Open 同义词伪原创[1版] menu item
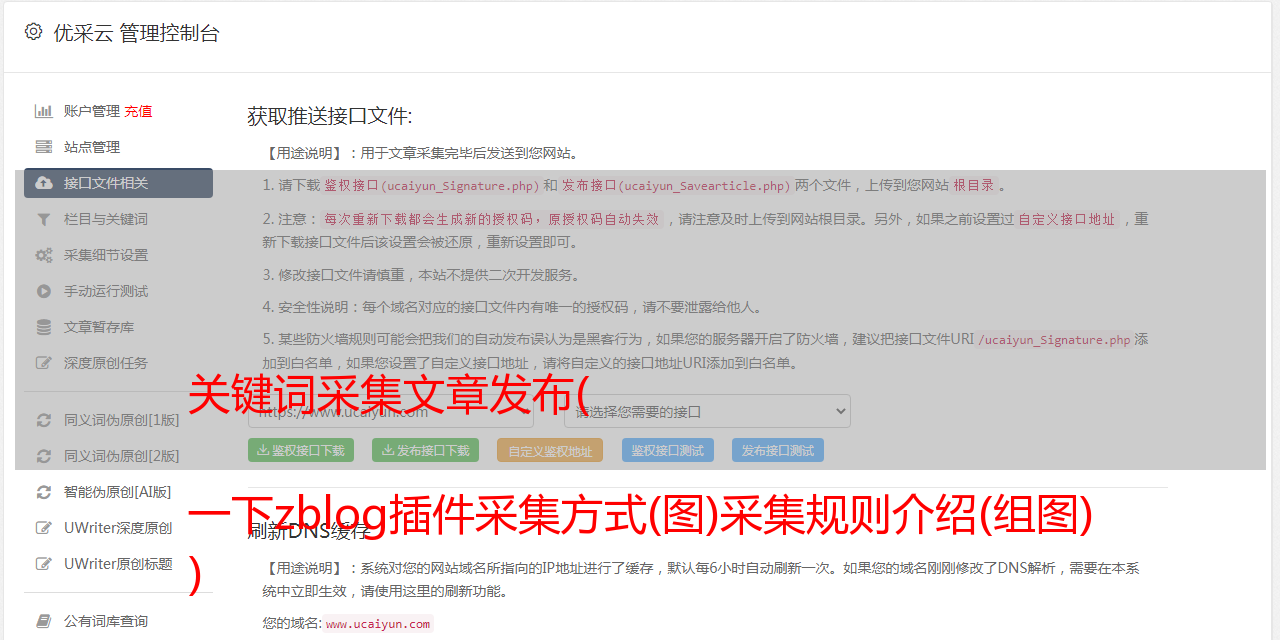 [x=122, y=420]
